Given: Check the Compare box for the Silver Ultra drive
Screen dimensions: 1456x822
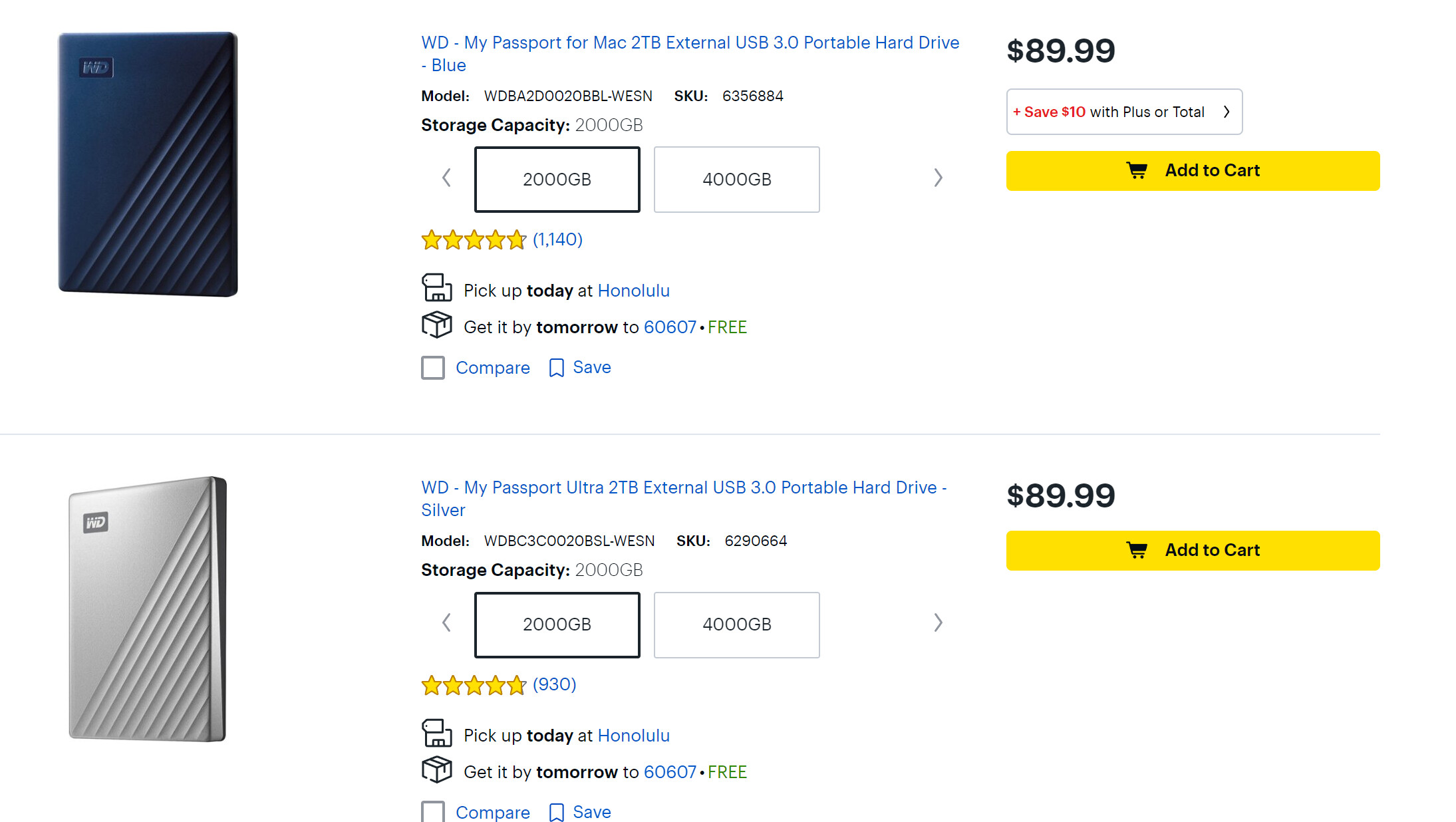Looking at the screenshot, I should (433, 811).
